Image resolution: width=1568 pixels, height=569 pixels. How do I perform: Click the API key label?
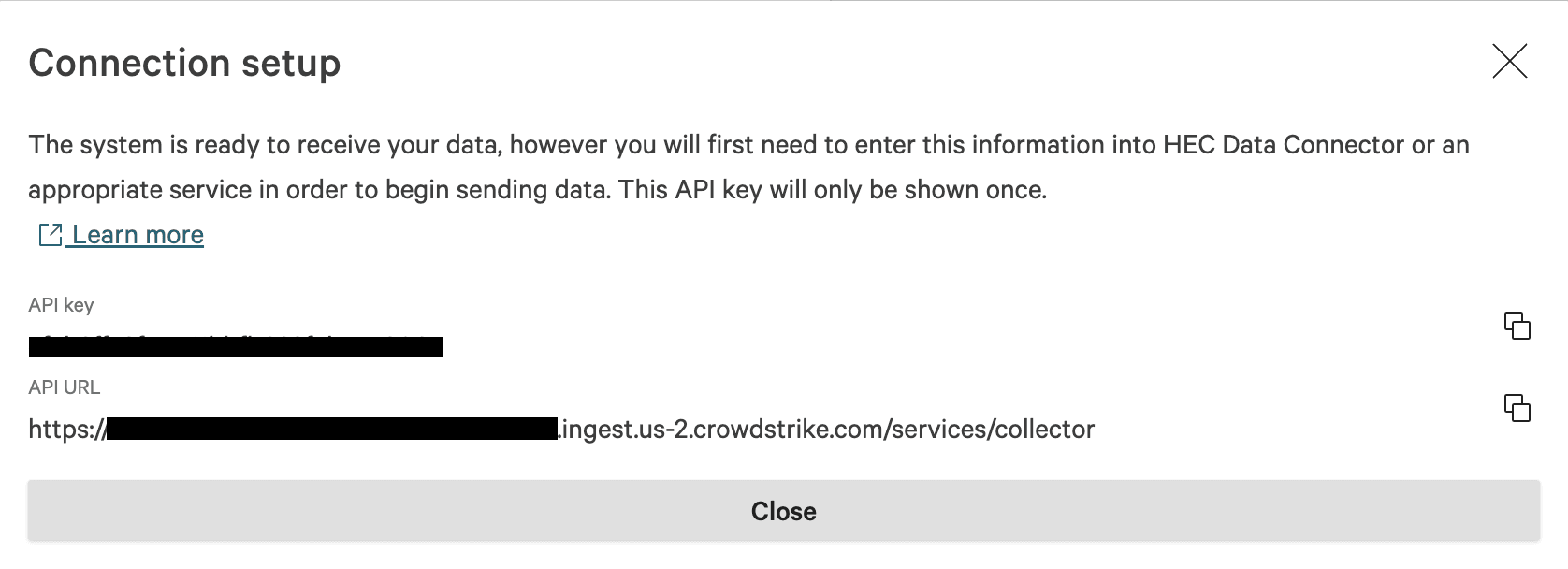(61, 305)
